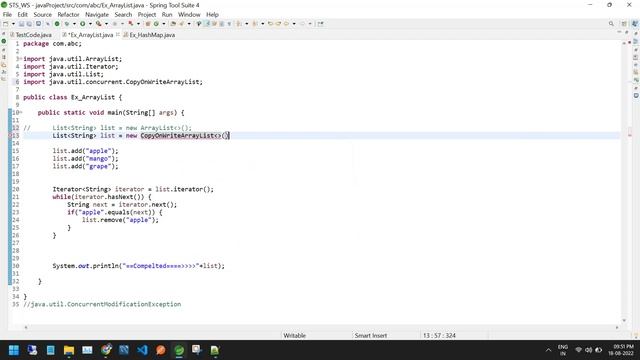Run the program with green Run icon
The image size is (640, 360).
(x=82, y=24)
